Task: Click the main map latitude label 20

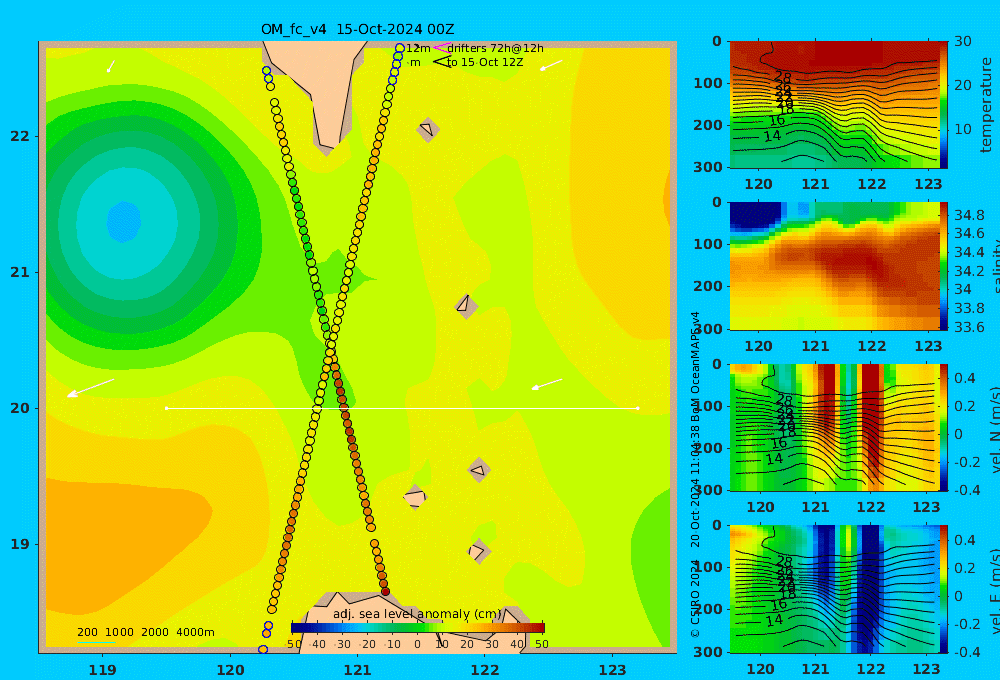Action: 20,408
